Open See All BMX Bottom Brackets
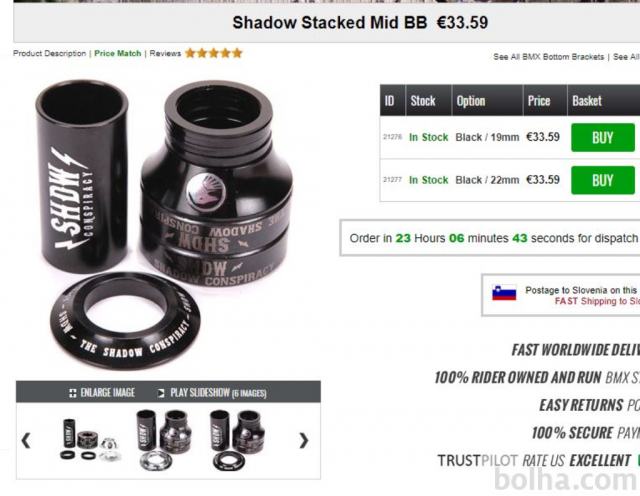 [x=548, y=57]
